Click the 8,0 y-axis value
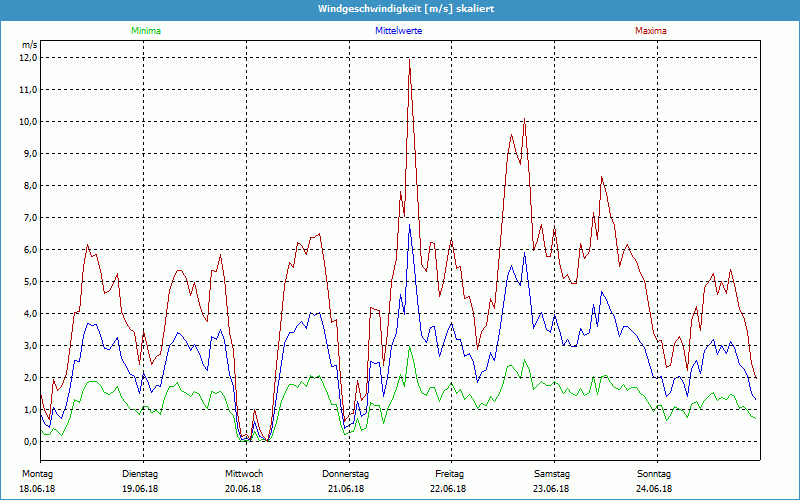Screen dimensions: 800x500 (30, 186)
